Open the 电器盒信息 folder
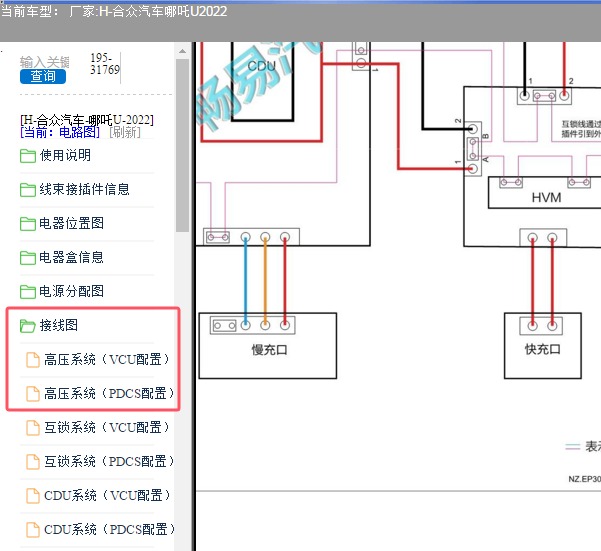The height and width of the screenshot is (551, 601). coord(72,257)
